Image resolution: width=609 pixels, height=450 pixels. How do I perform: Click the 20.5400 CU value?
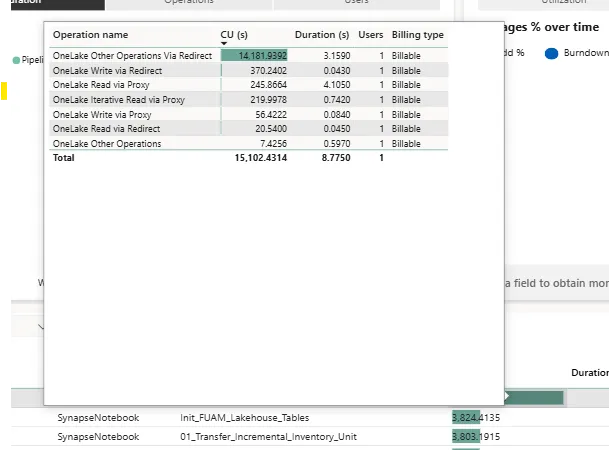click(x=271, y=129)
